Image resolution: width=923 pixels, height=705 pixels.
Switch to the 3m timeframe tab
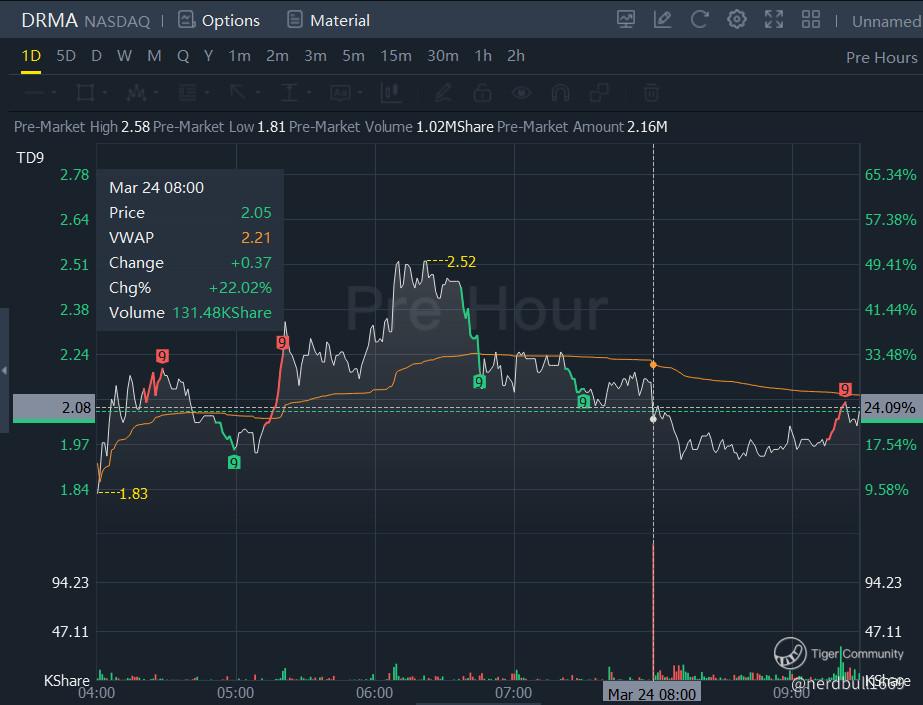coord(316,56)
